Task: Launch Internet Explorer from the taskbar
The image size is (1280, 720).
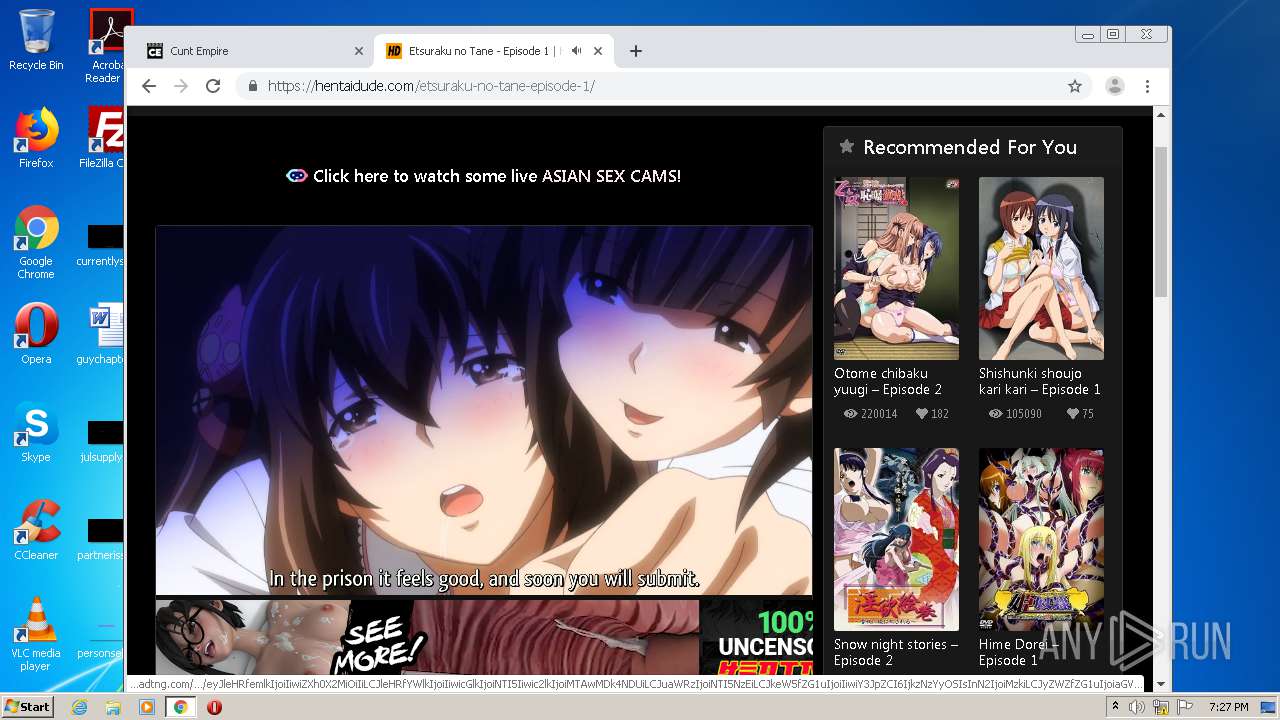Action: point(79,707)
